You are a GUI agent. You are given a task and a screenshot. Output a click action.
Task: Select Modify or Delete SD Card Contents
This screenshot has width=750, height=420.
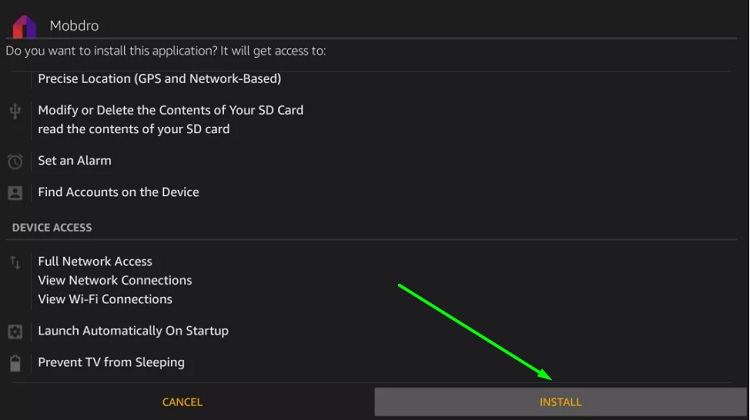click(170, 110)
